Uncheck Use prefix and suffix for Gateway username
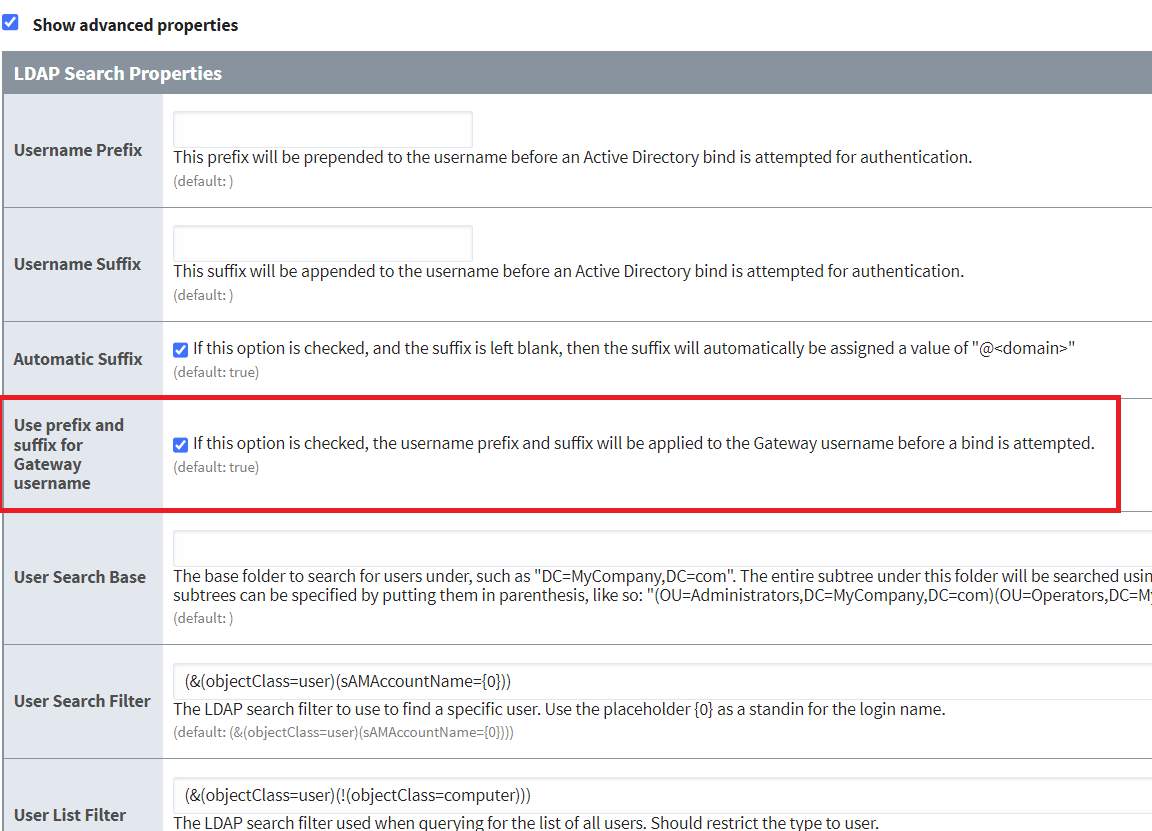This screenshot has height=831, width=1152. click(180, 444)
